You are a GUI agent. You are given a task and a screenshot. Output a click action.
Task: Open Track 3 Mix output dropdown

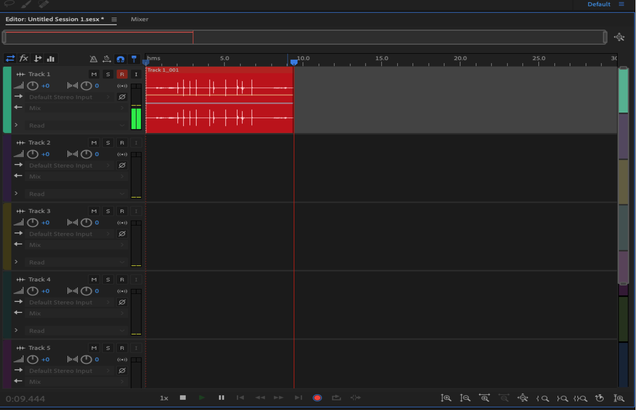[x=75, y=245]
